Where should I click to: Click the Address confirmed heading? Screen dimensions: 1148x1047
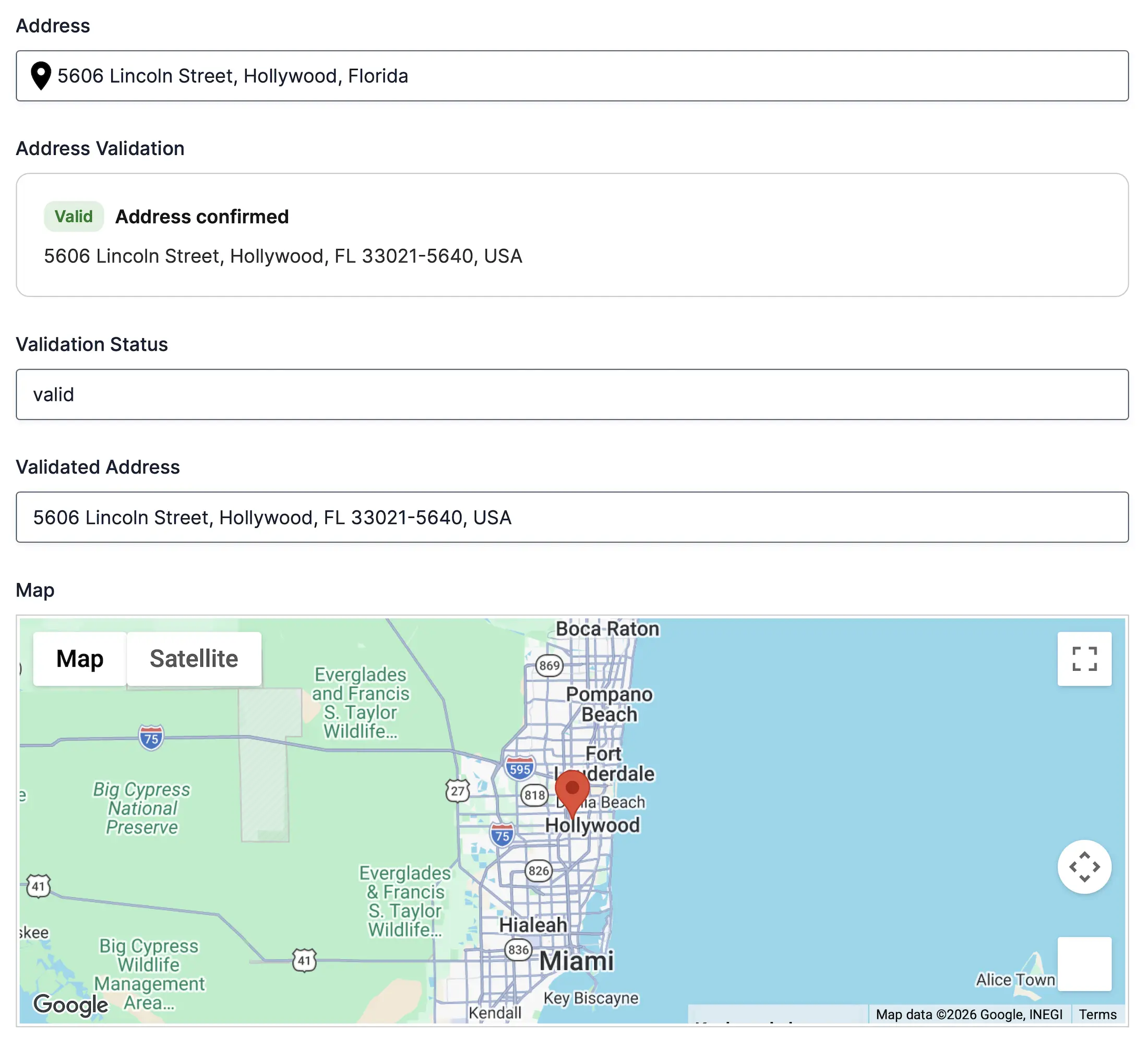point(202,217)
